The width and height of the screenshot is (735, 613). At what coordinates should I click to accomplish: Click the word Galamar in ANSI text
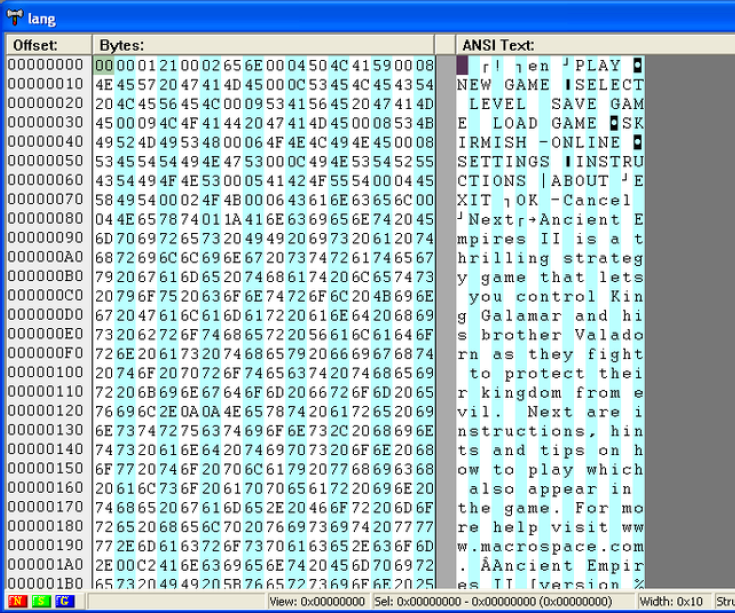(x=521, y=315)
